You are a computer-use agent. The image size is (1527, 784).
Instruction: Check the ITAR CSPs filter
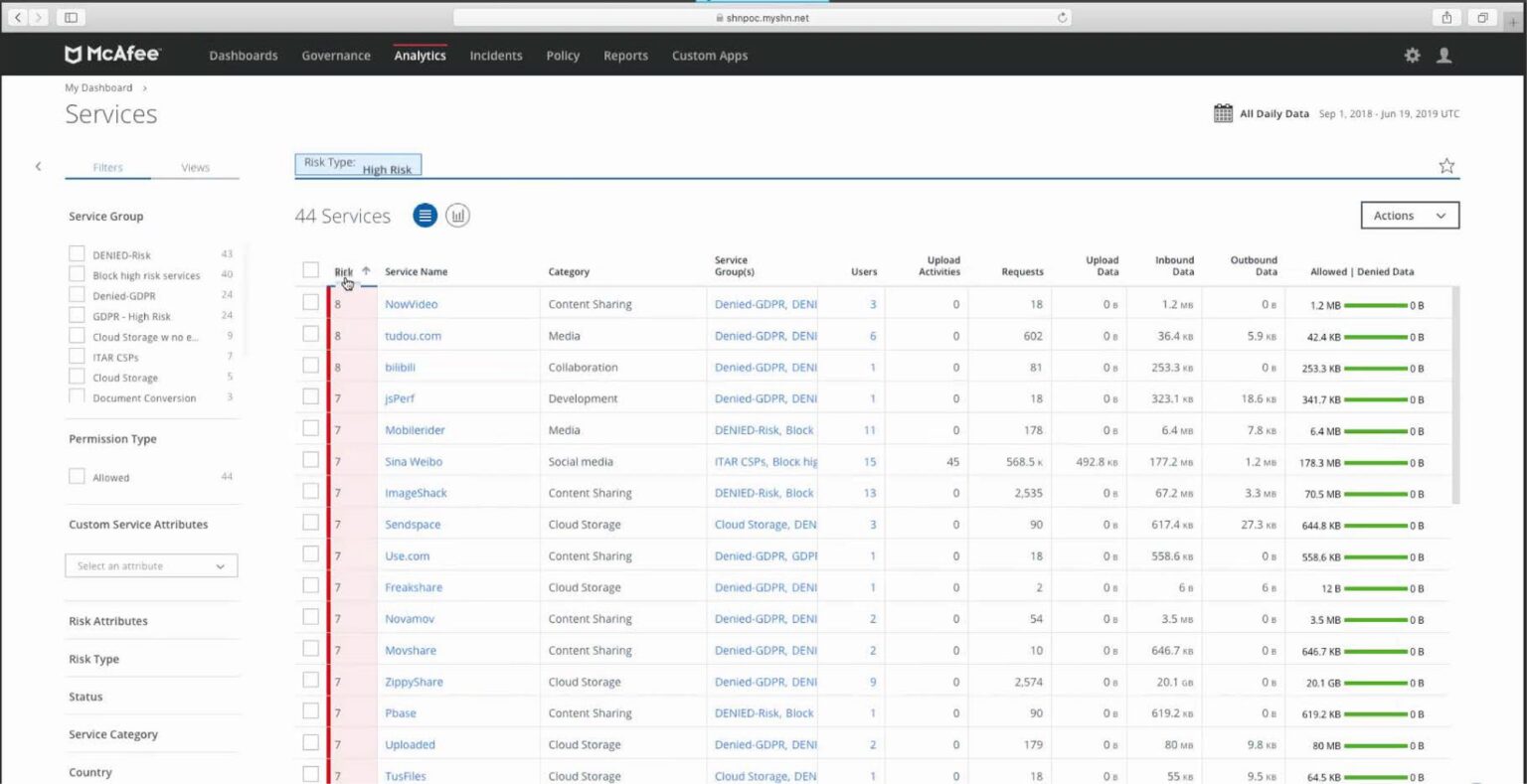point(77,356)
